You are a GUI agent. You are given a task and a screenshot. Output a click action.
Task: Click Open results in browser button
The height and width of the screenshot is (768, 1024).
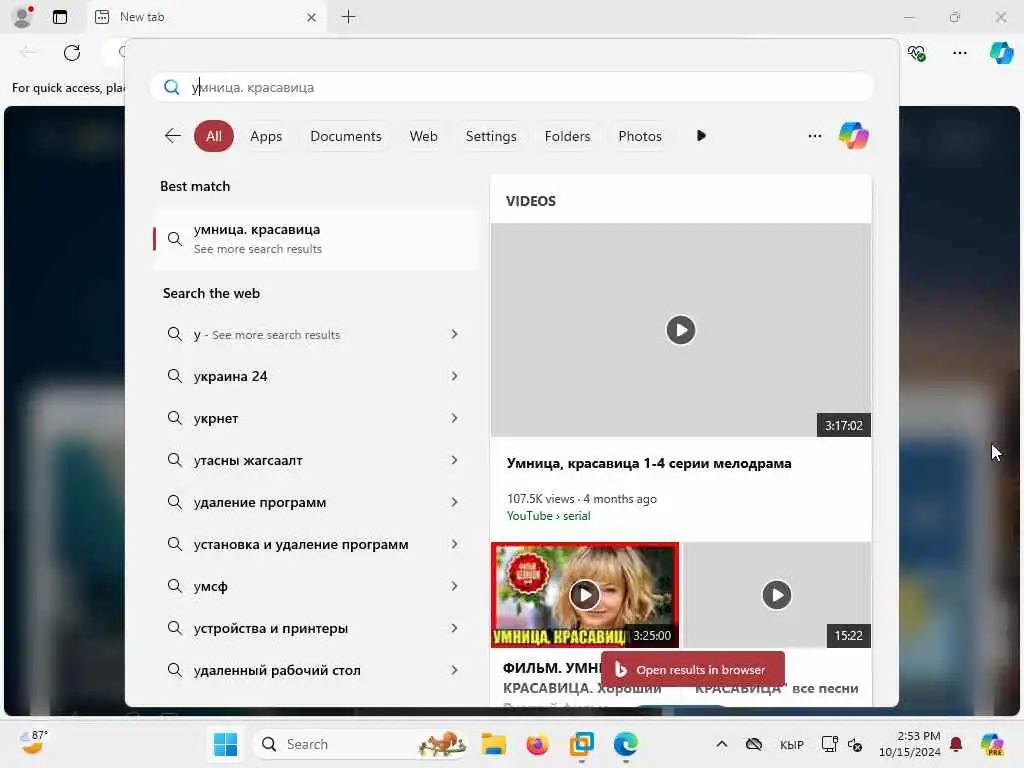coord(693,669)
